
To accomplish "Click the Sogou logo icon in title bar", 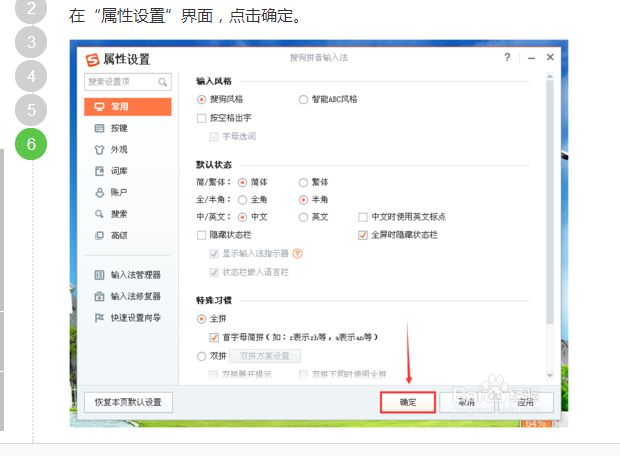I will point(93,60).
